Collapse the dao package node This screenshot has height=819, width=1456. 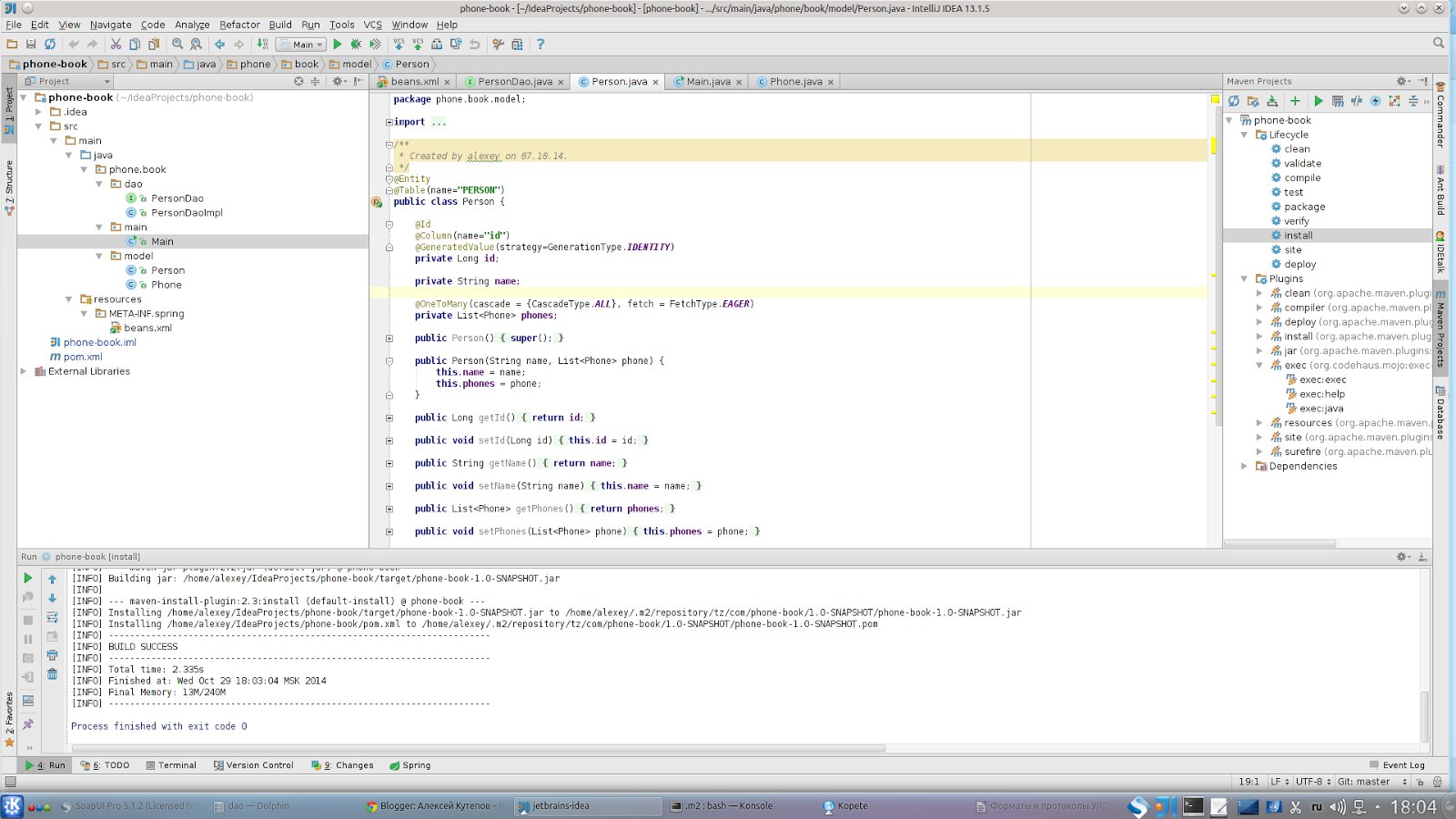click(99, 184)
